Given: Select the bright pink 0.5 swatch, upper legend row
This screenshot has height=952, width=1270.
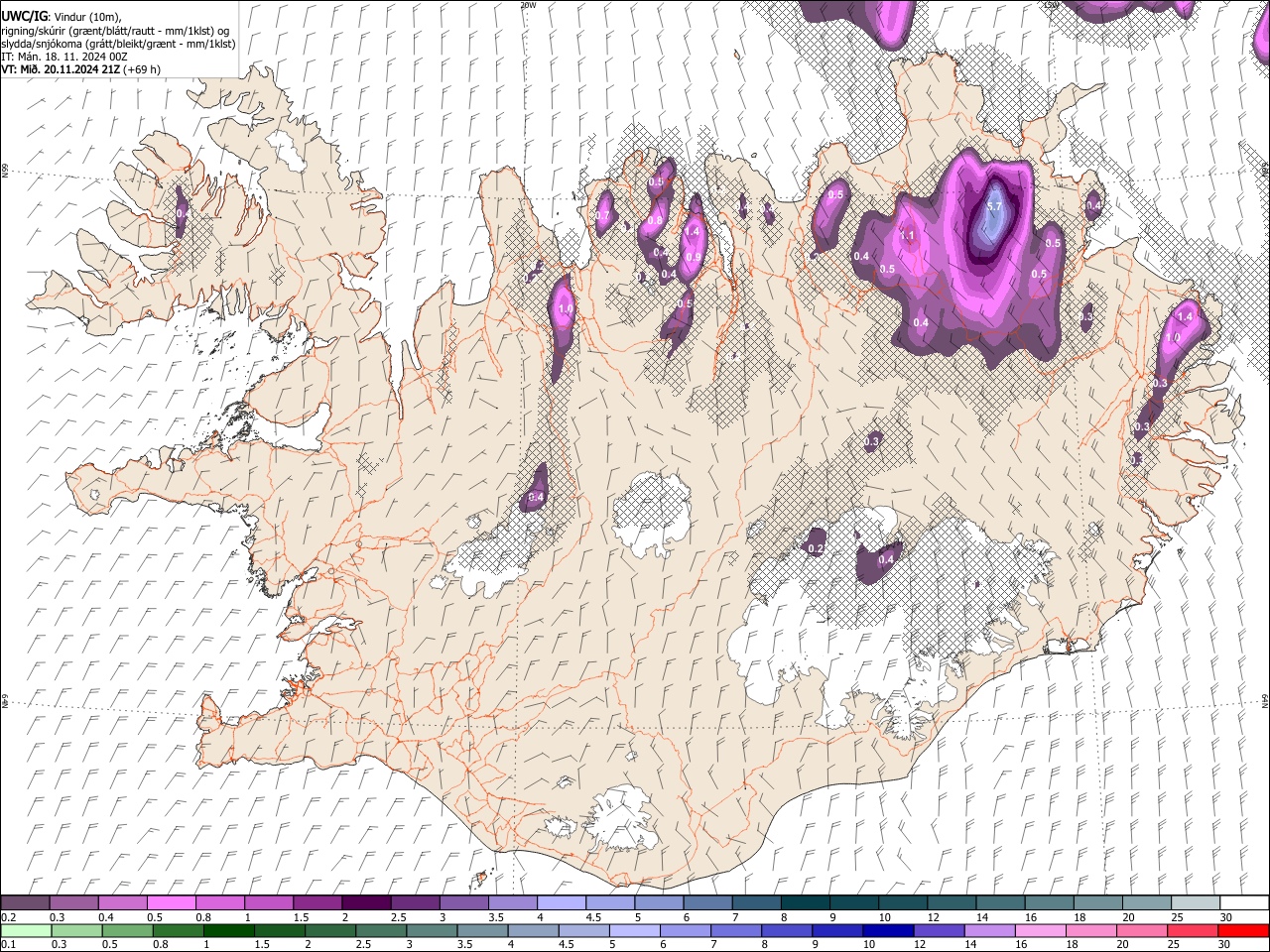Looking at the screenshot, I should point(171,902).
